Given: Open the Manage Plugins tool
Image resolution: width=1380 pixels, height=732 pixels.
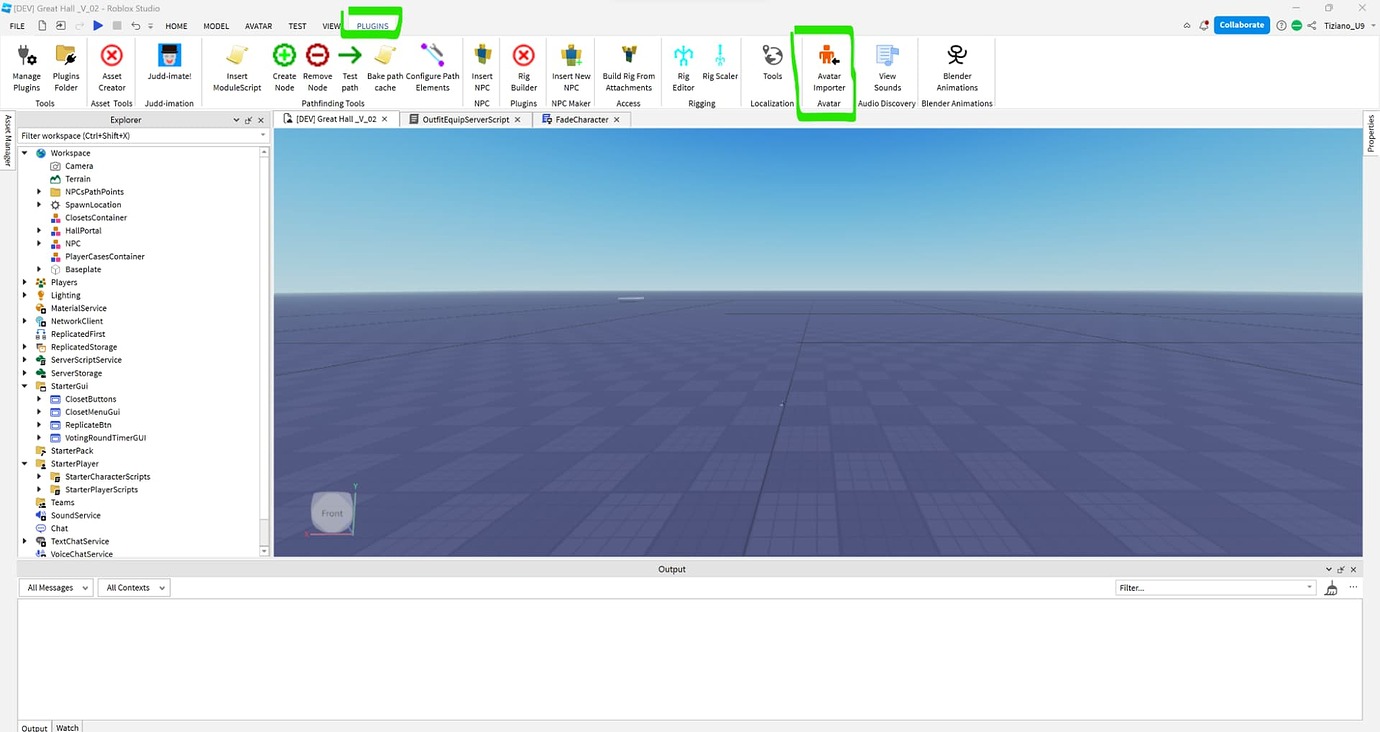Looking at the screenshot, I should pos(27,67).
